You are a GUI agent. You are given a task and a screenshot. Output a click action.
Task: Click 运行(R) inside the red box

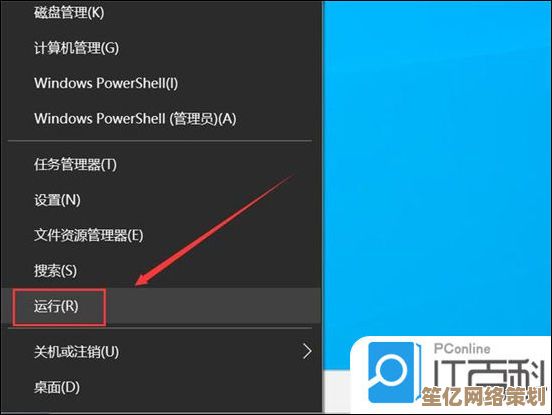tap(56, 306)
